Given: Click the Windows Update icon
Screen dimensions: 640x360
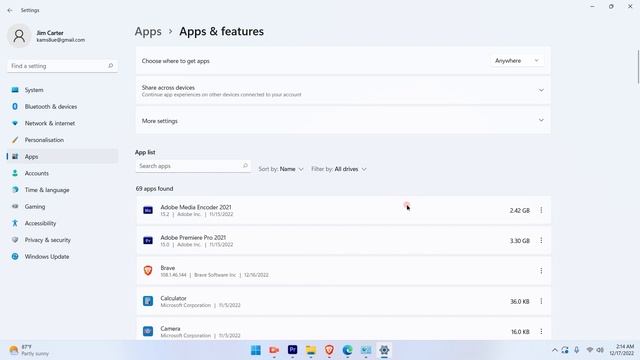Looking at the screenshot, I should click(15, 257).
